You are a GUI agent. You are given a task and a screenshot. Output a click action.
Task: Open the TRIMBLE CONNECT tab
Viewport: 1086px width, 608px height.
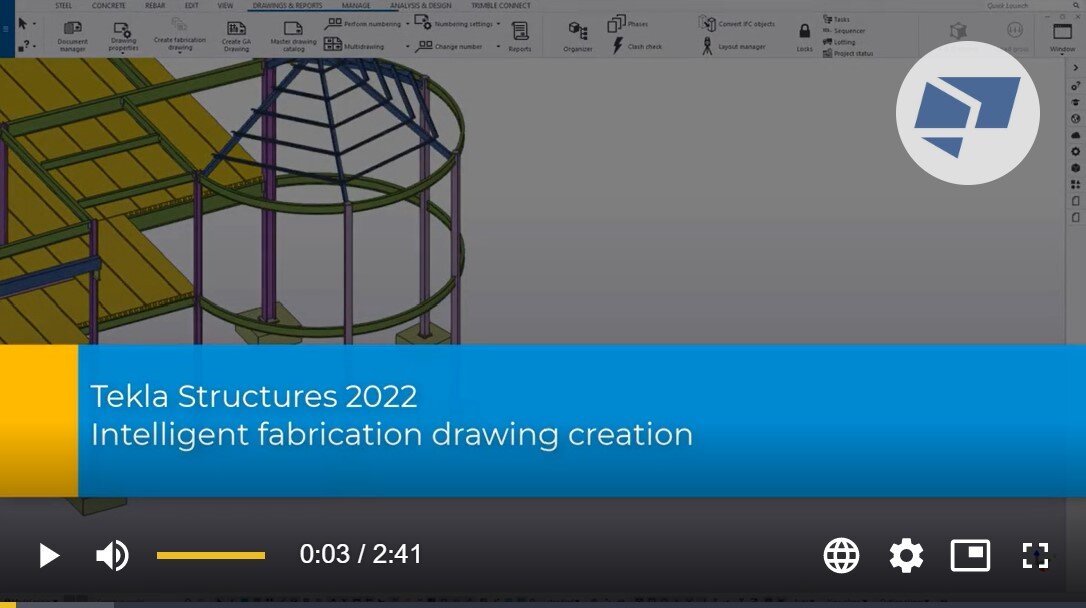click(x=501, y=6)
